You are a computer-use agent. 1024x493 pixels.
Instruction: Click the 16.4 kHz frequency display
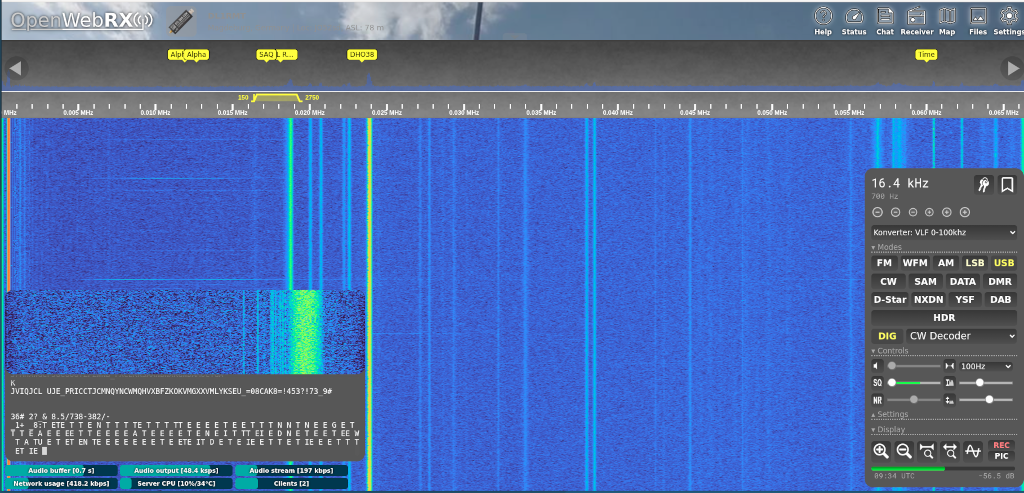901,183
